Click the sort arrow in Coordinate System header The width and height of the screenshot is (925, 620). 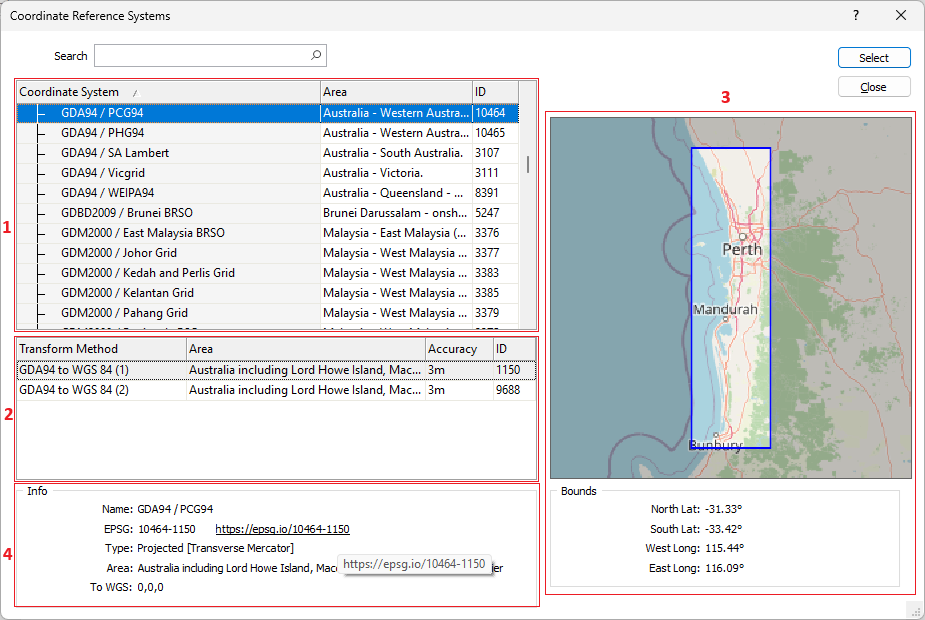click(x=135, y=93)
